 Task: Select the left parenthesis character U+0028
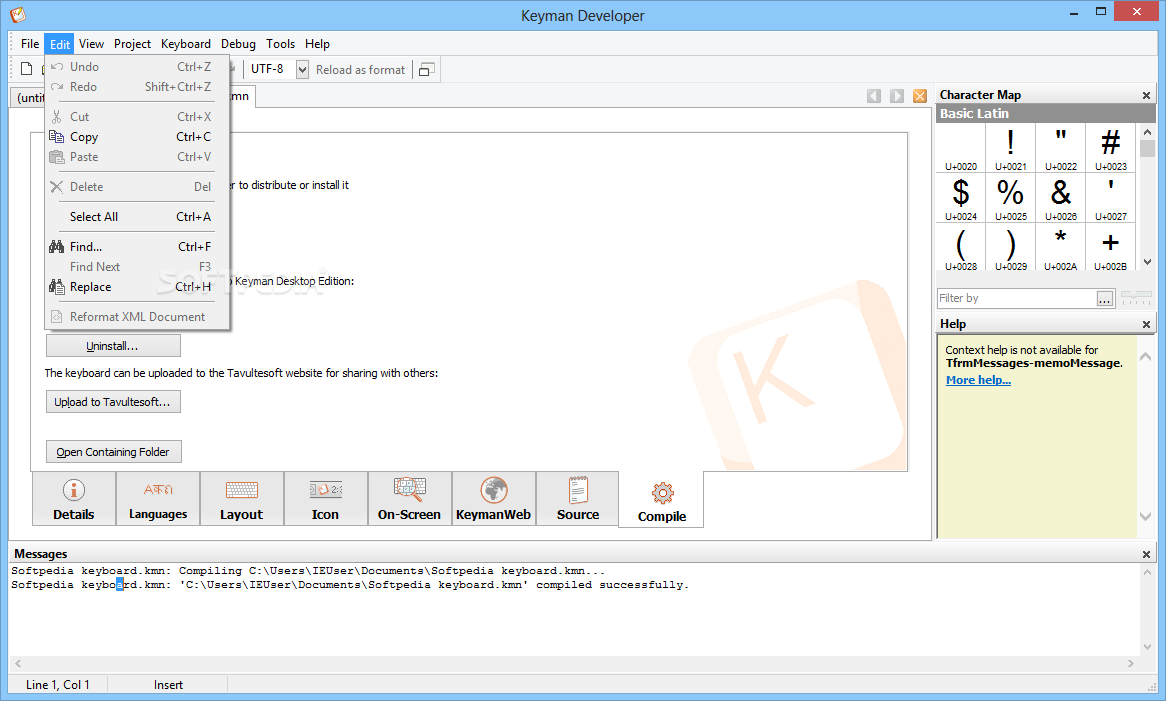(x=961, y=247)
